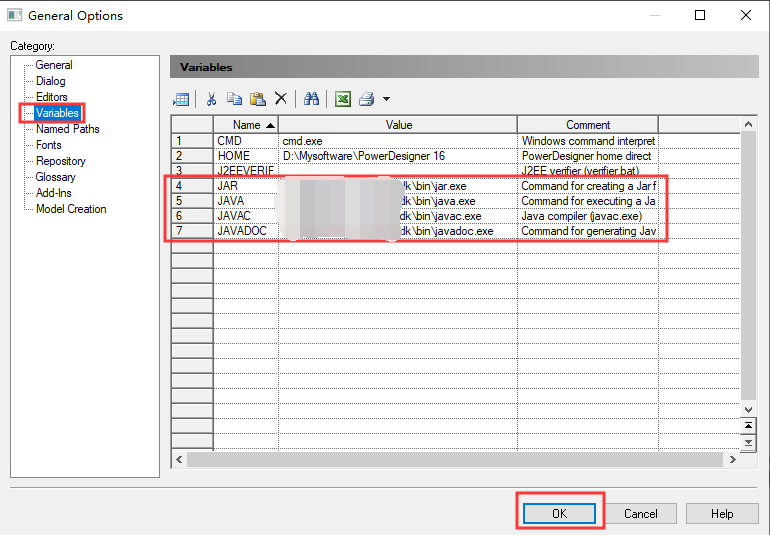770x535 pixels.
Task: Click 'PowerDesigner home direct' comment cell
Action: click(588, 156)
